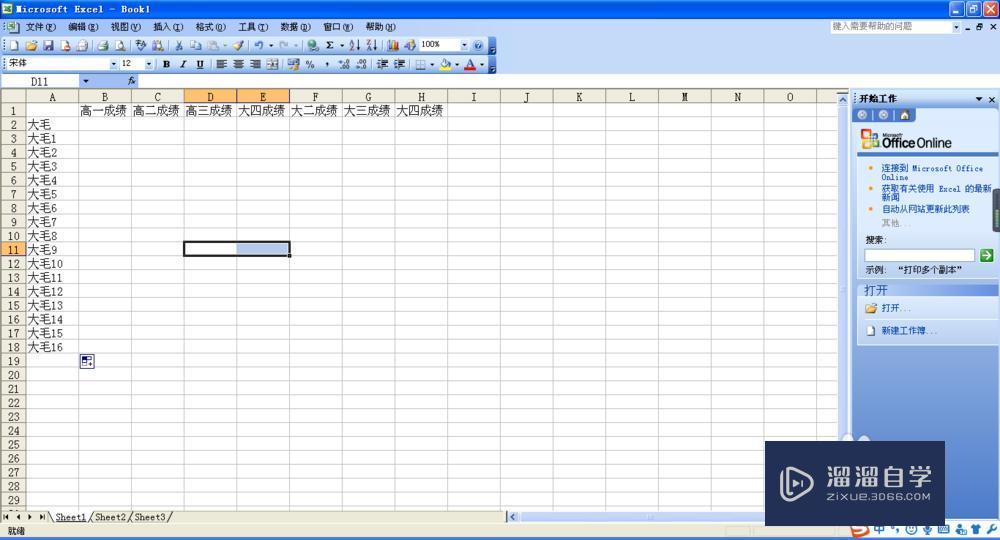Click the Undo arrow icon
Viewport: 1000px width, 540px height.
click(258, 46)
